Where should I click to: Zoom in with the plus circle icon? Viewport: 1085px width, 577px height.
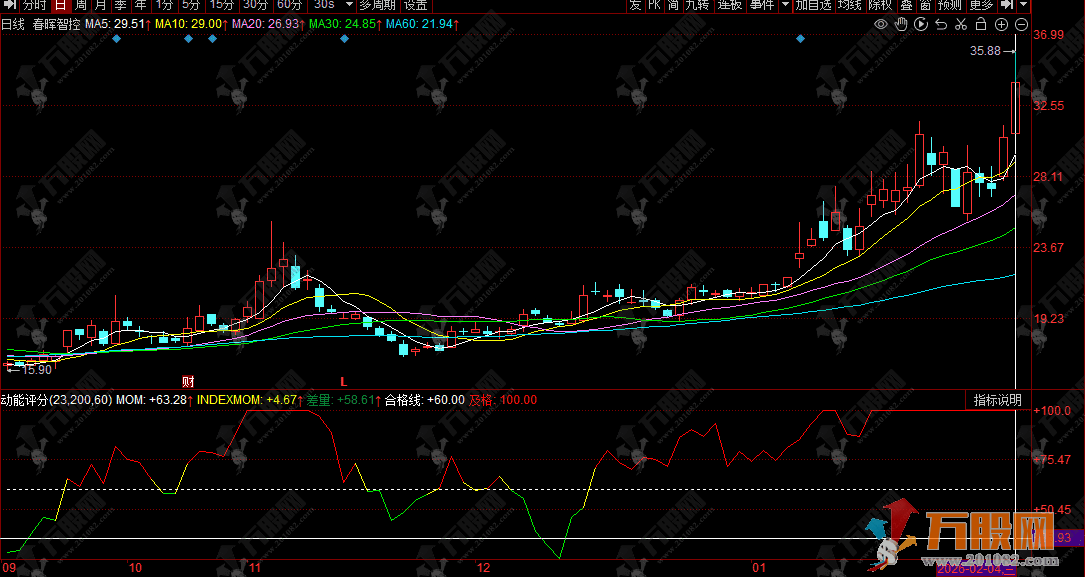1001,24
